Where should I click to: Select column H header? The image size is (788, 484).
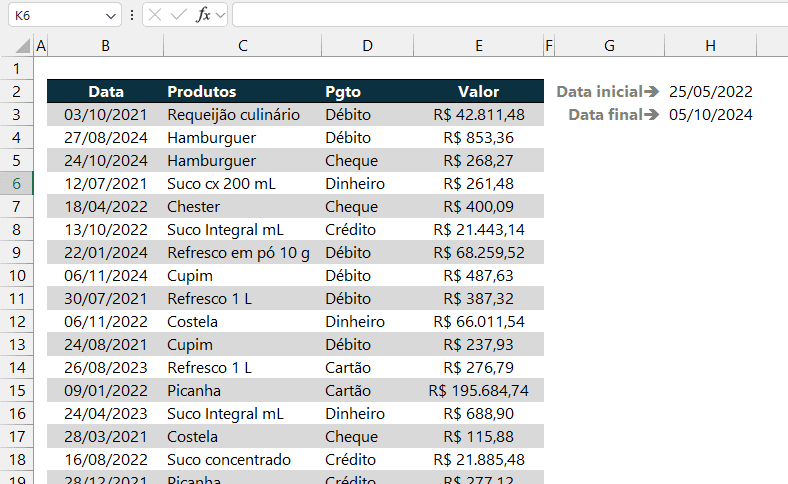[x=710, y=46]
